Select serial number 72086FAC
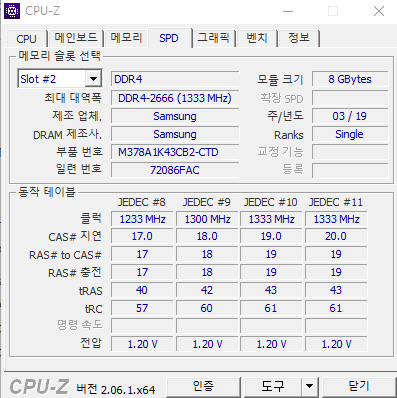The image size is (397, 398). (175, 170)
